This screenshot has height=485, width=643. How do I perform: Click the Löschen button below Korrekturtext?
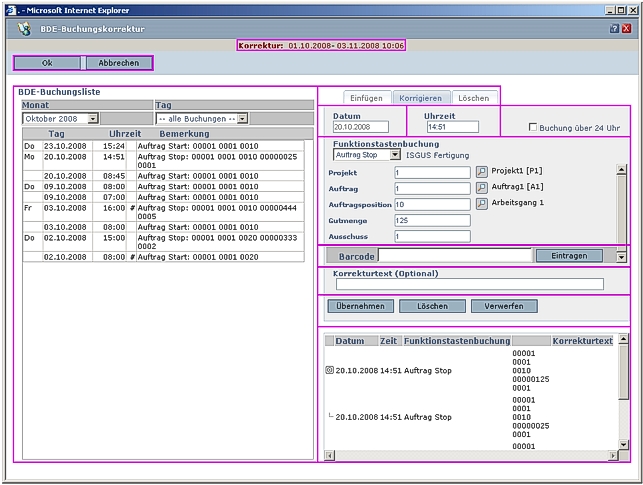[432, 306]
